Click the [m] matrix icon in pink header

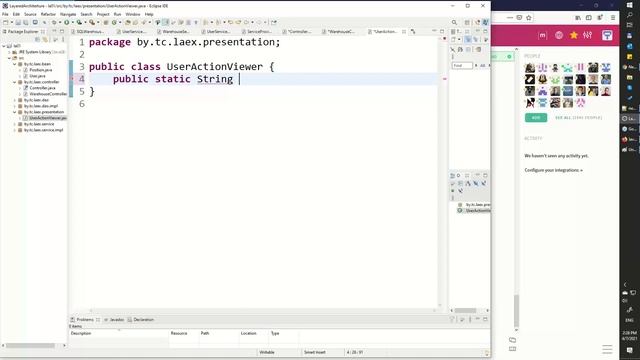[542, 36]
